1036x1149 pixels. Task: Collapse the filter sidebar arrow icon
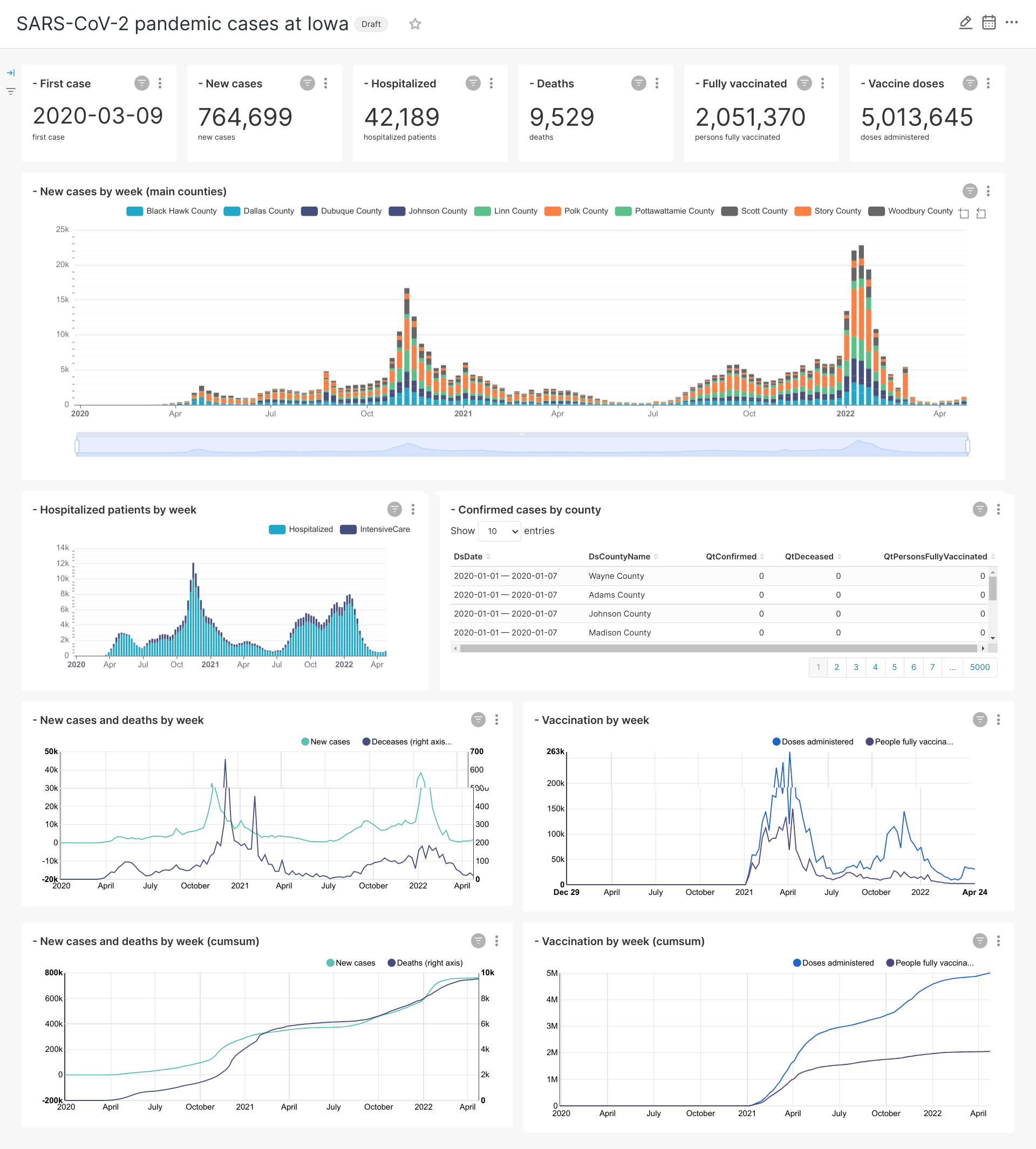click(11, 73)
